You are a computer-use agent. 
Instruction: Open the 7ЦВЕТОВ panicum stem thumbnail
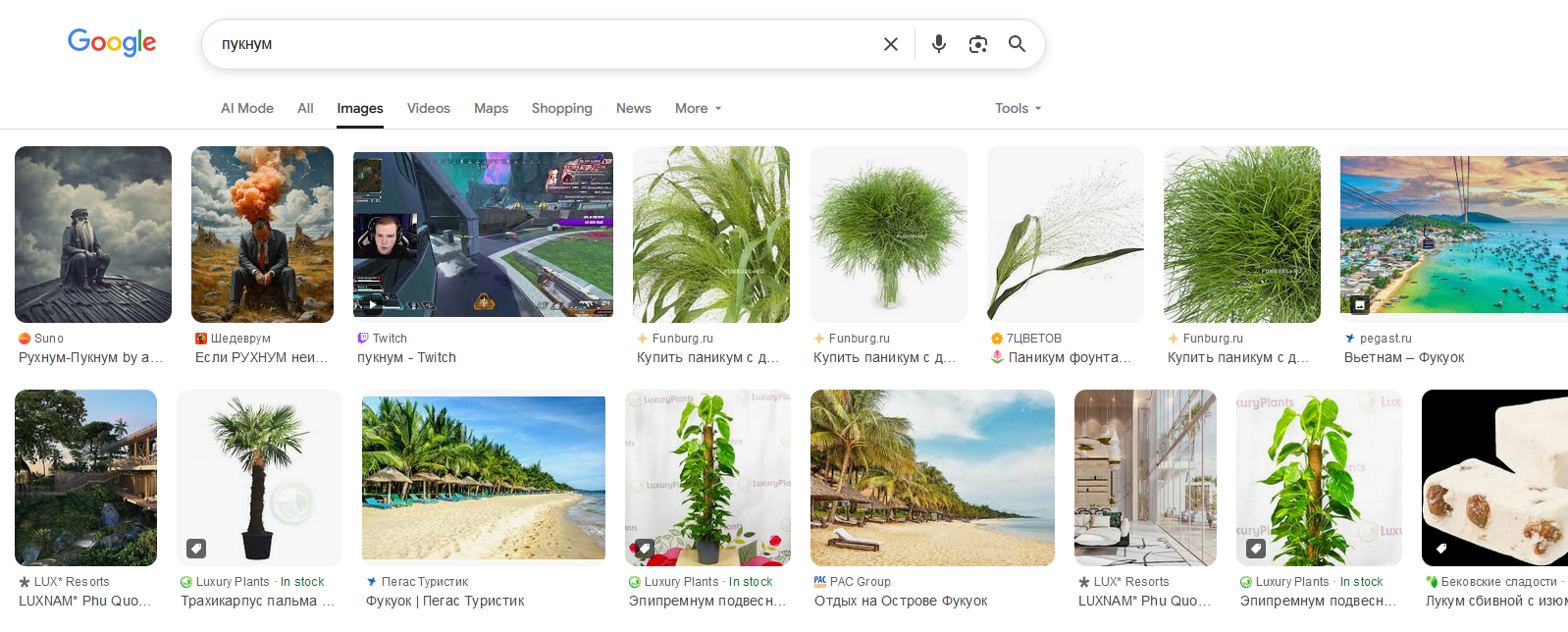(x=1065, y=235)
